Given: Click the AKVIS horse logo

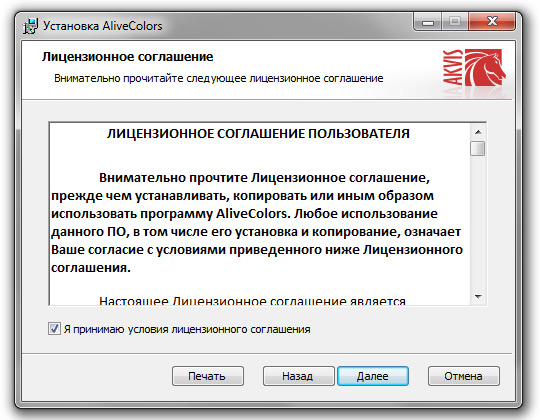Looking at the screenshot, I should (x=474, y=67).
